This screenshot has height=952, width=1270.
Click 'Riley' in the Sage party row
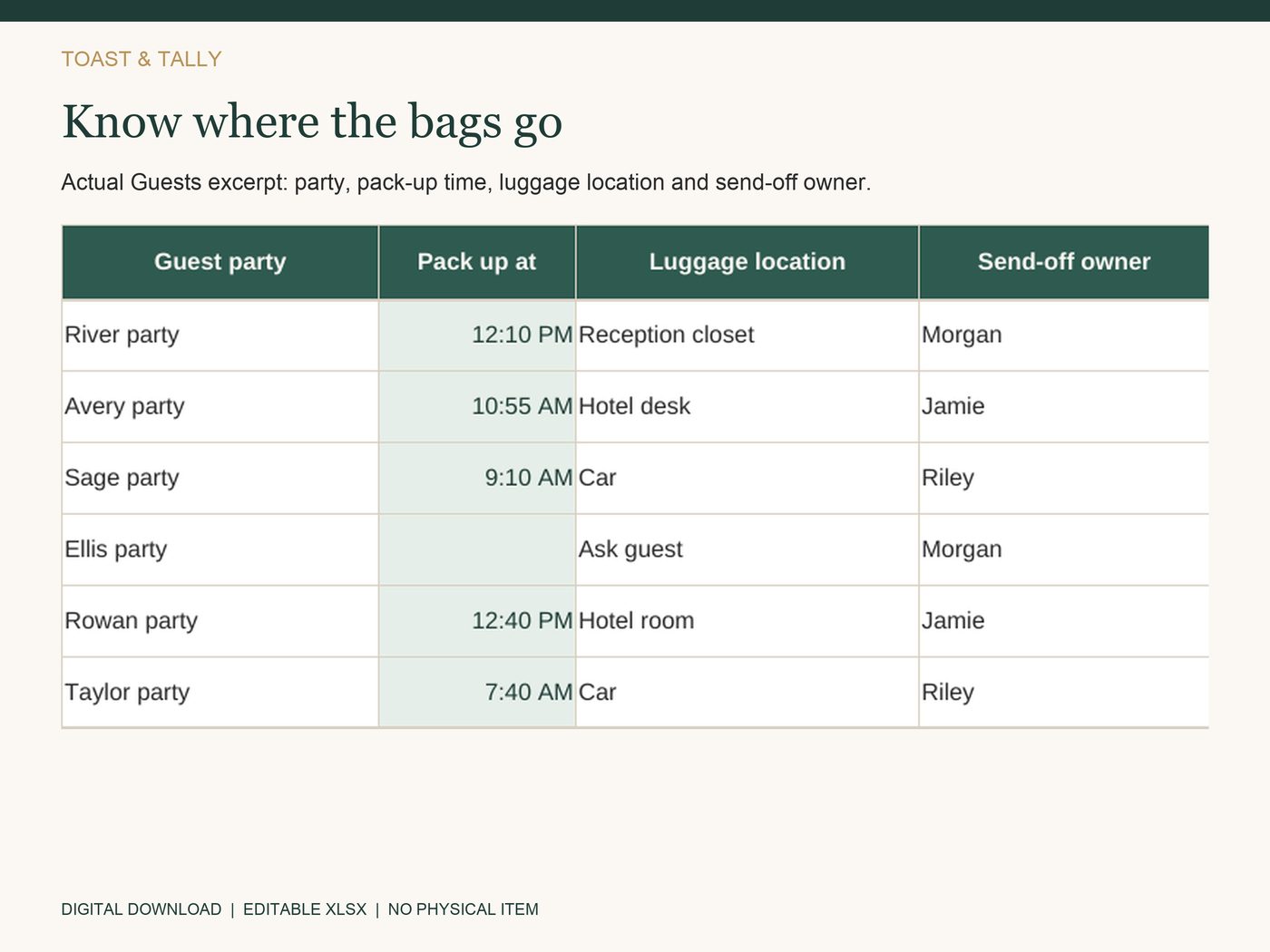(1064, 479)
